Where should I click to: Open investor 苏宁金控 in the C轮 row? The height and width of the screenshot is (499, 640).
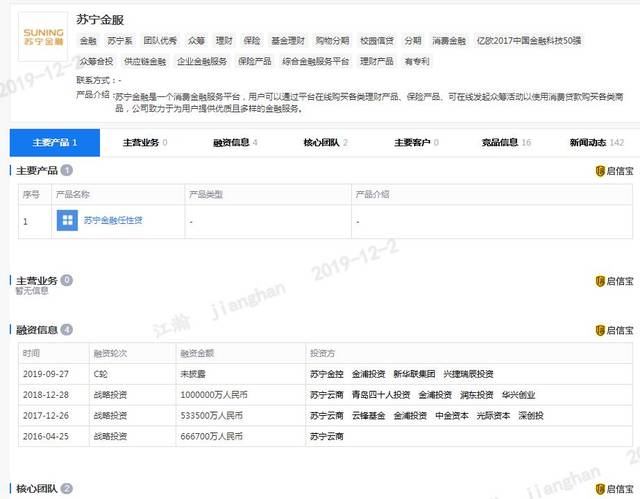[327, 374]
